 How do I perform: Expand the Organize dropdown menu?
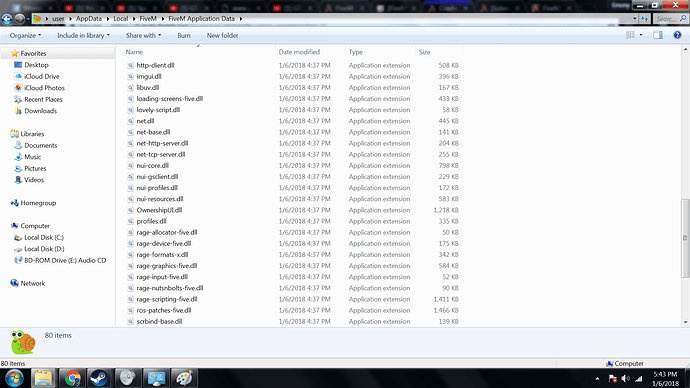tap(26, 35)
